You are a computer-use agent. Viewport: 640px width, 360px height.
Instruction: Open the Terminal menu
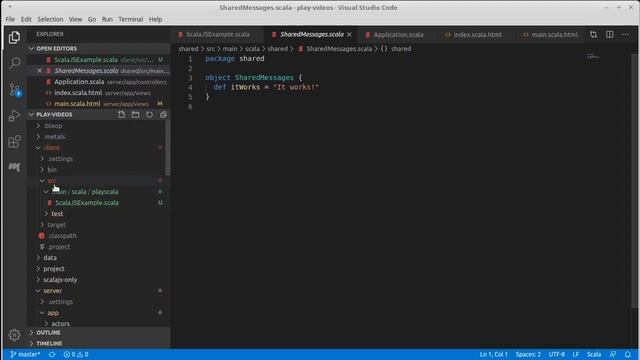pos(131,19)
